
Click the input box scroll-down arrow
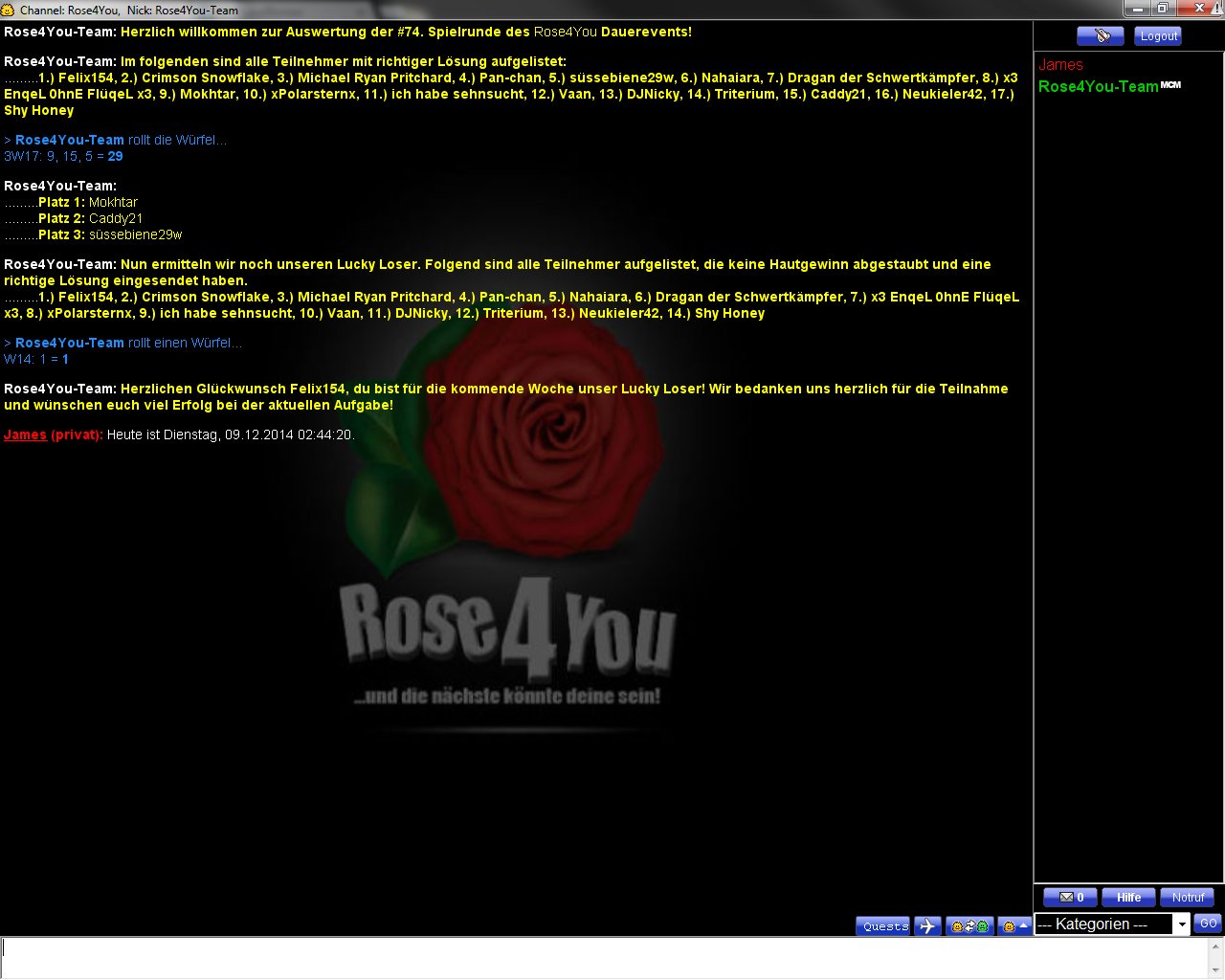(x=1215, y=970)
